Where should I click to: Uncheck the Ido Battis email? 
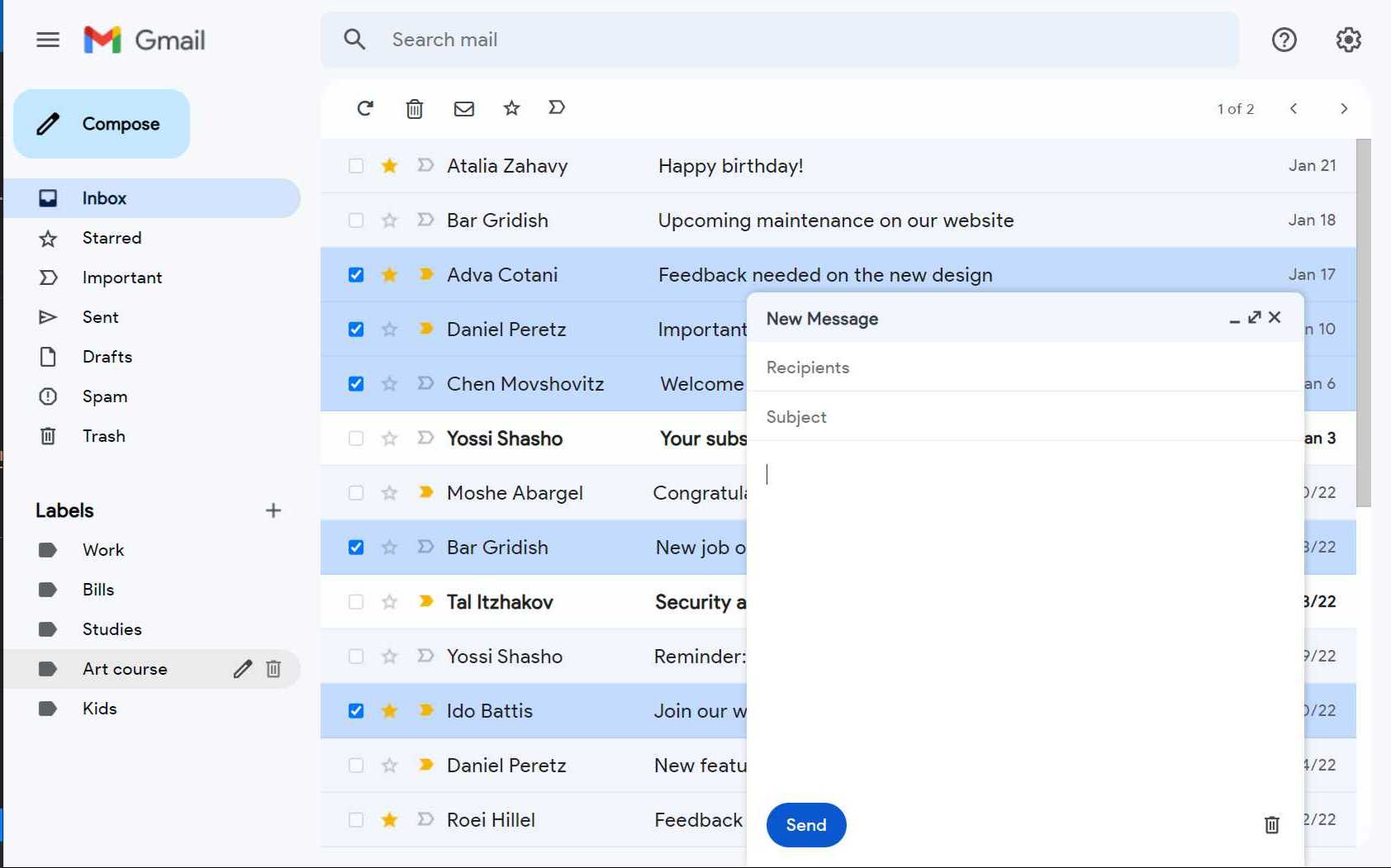point(356,711)
